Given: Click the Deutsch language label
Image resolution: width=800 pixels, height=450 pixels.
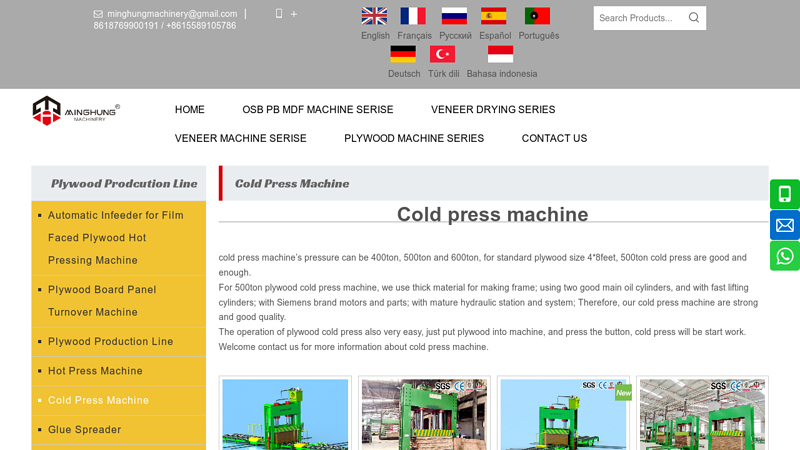Looking at the screenshot, I should pyautogui.click(x=404, y=73).
